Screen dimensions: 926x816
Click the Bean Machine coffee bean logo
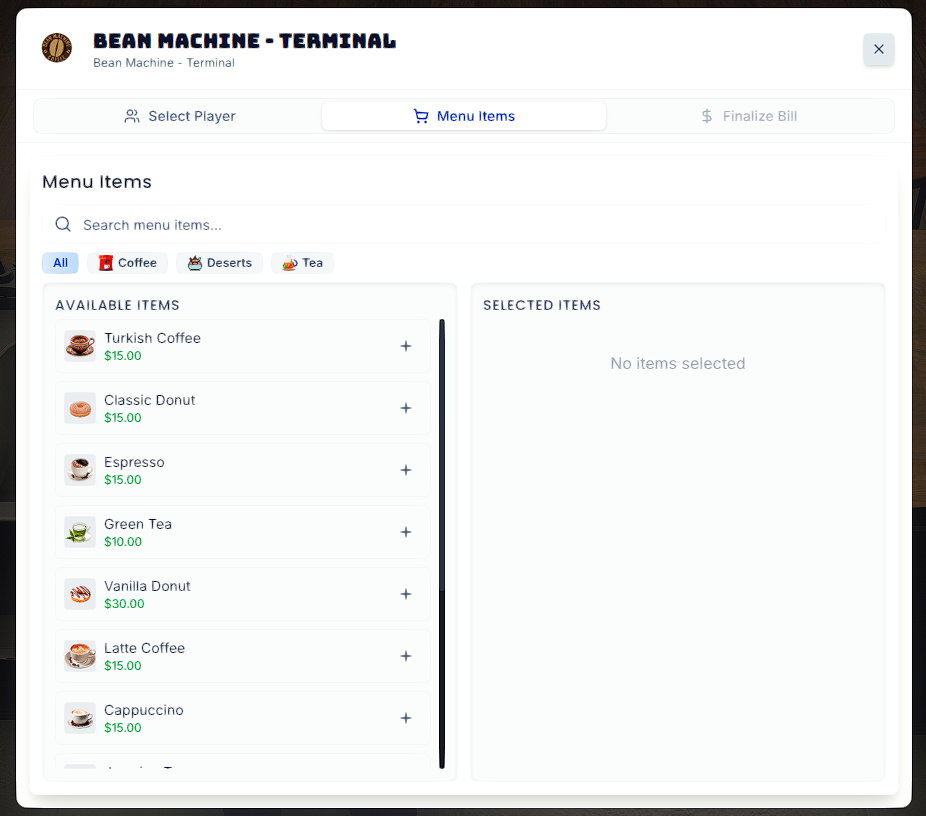coord(57,48)
